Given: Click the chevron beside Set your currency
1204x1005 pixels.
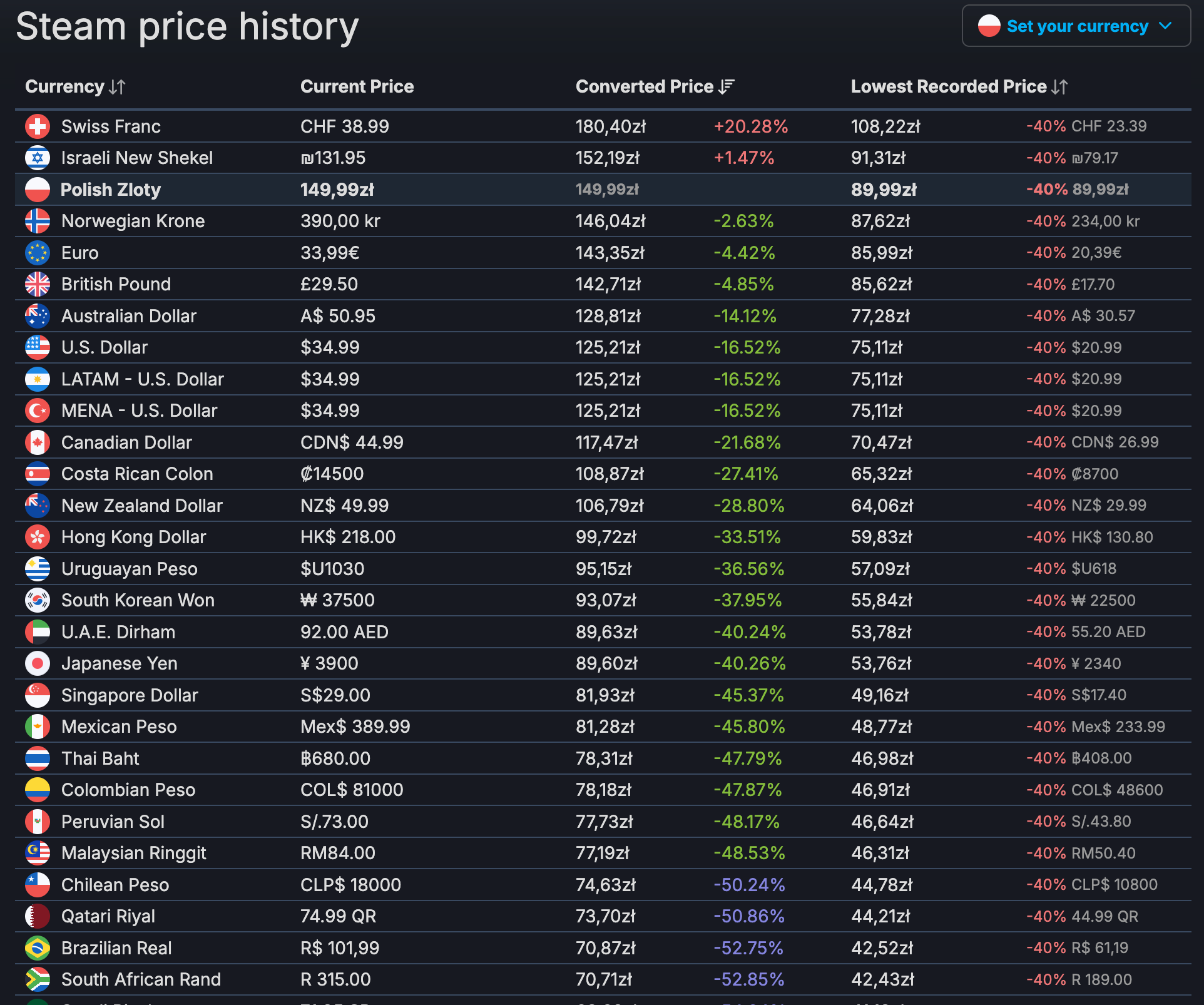Looking at the screenshot, I should (x=1165, y=26).
